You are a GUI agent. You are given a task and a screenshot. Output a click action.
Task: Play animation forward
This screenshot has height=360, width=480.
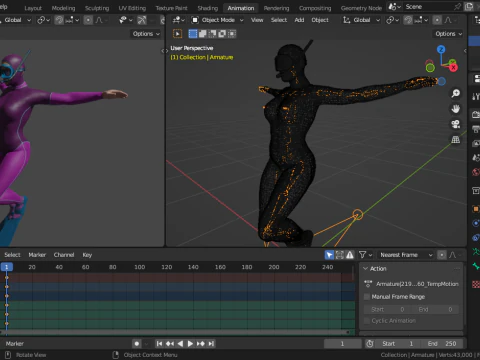[190, 344]
